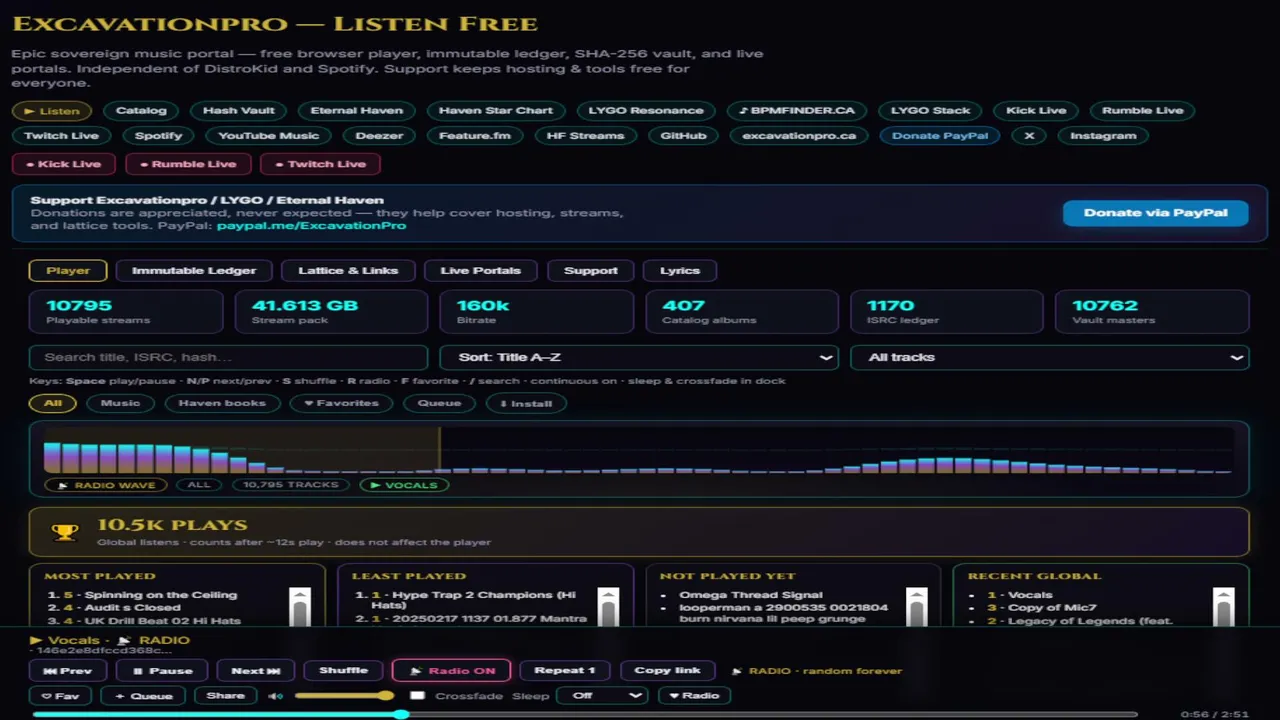Click the Most Played list scrollbar

coord(299,607)
